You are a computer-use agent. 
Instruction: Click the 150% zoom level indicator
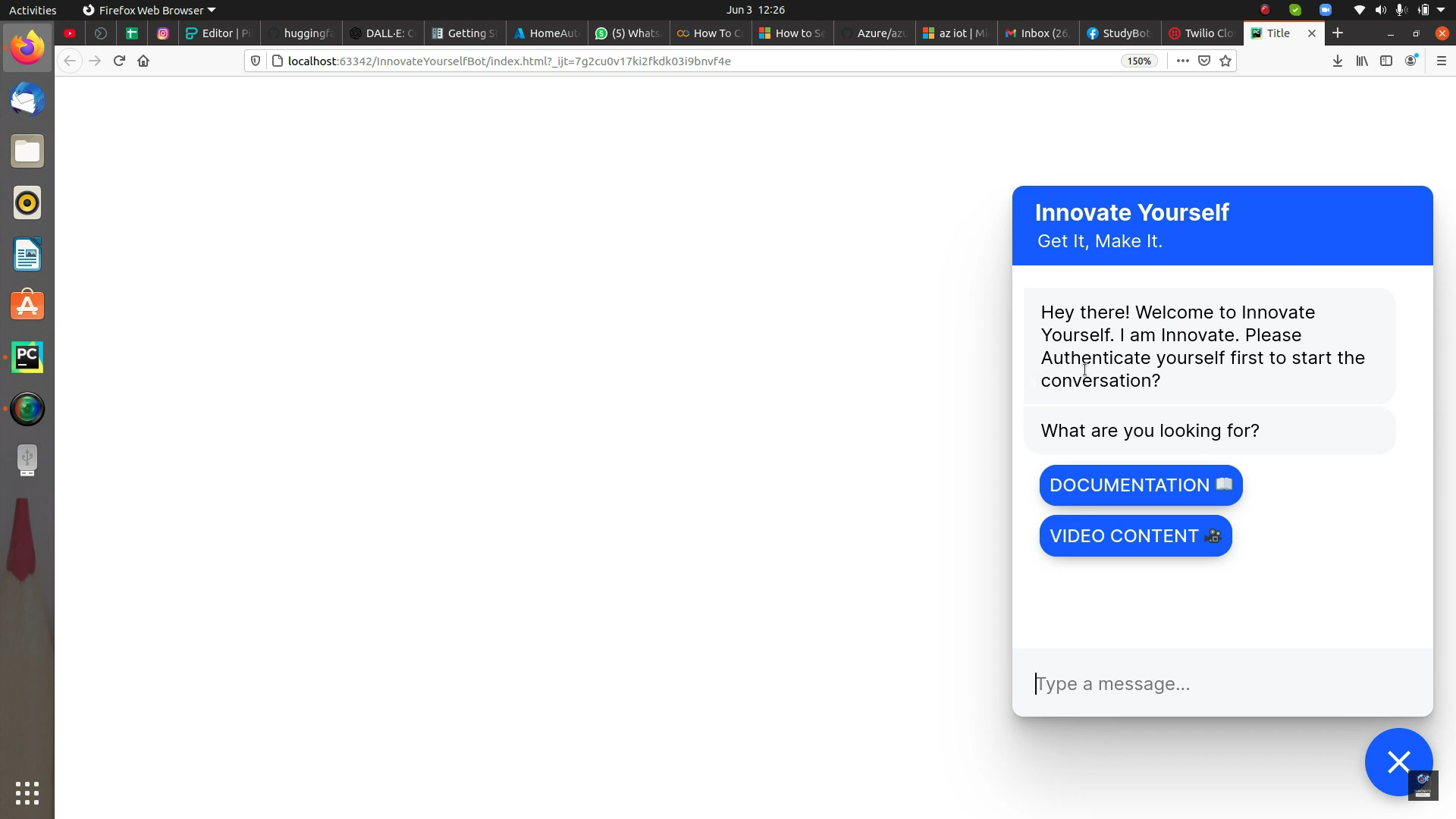coord(1138,61)
